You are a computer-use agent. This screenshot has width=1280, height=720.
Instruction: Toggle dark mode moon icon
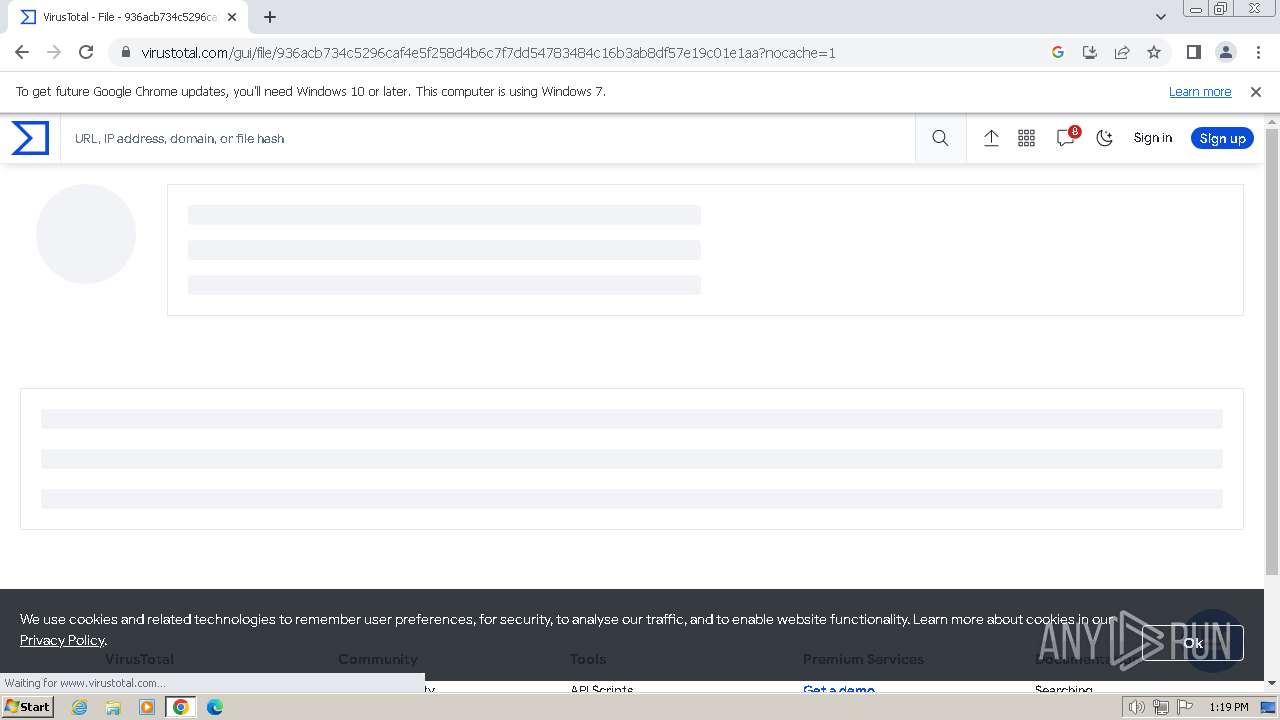coord(1104,138)
